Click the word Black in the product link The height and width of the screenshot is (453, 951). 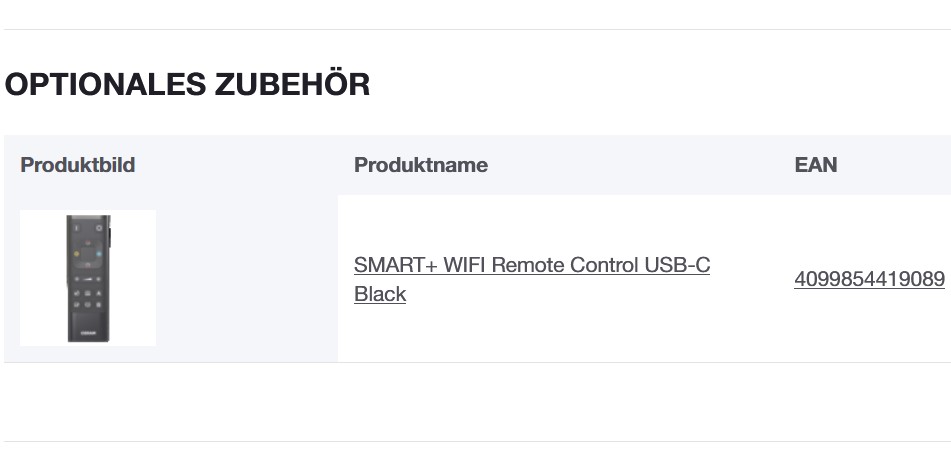coord(380,294)
